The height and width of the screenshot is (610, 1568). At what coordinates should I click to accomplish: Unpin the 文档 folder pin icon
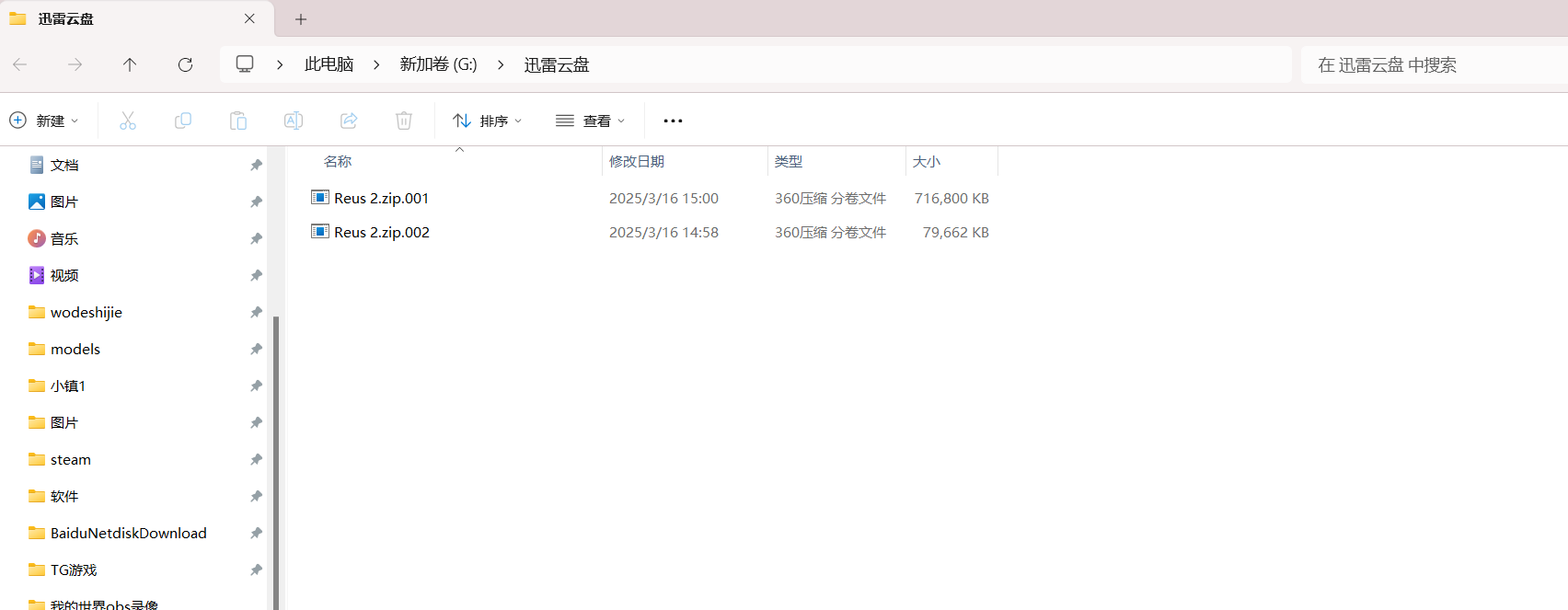coord(256,165)
